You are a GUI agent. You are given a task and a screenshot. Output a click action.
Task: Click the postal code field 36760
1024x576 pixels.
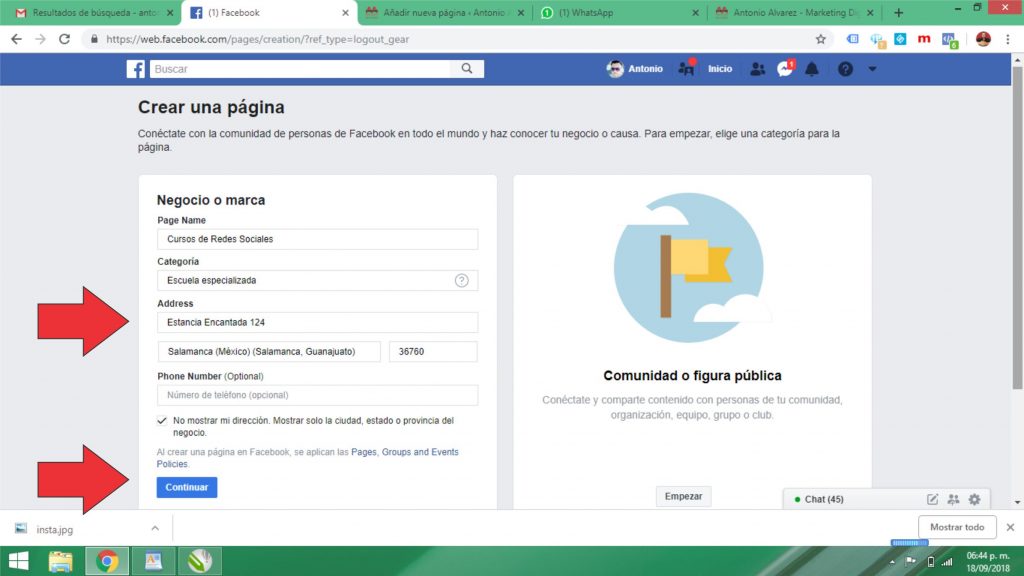[433, 351]
